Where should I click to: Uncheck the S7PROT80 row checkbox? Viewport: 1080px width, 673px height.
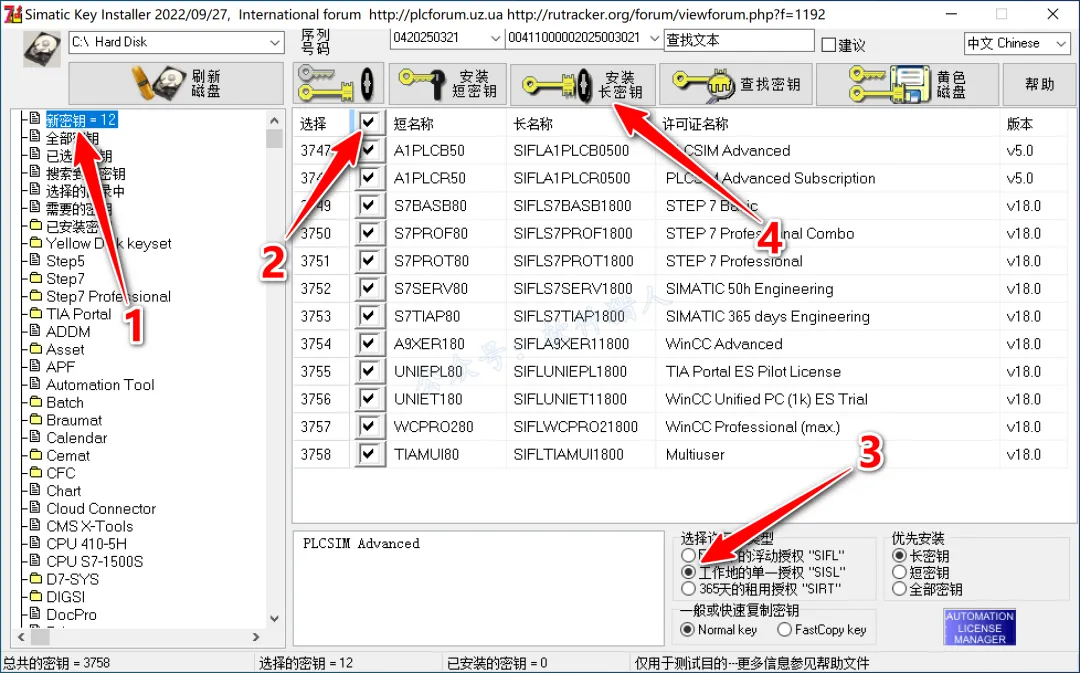pos(368,260)
